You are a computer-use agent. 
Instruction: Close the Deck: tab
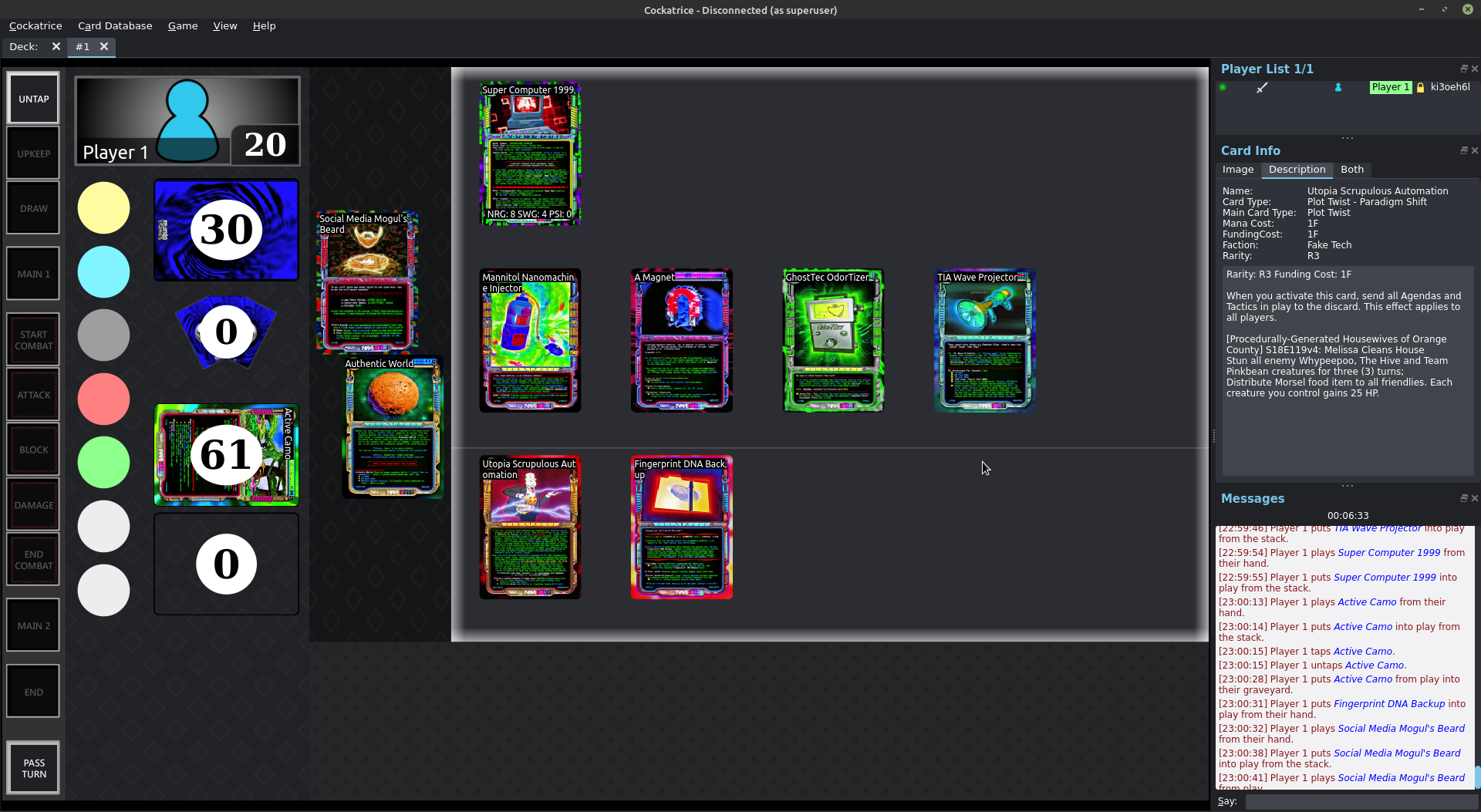(56, 46)
